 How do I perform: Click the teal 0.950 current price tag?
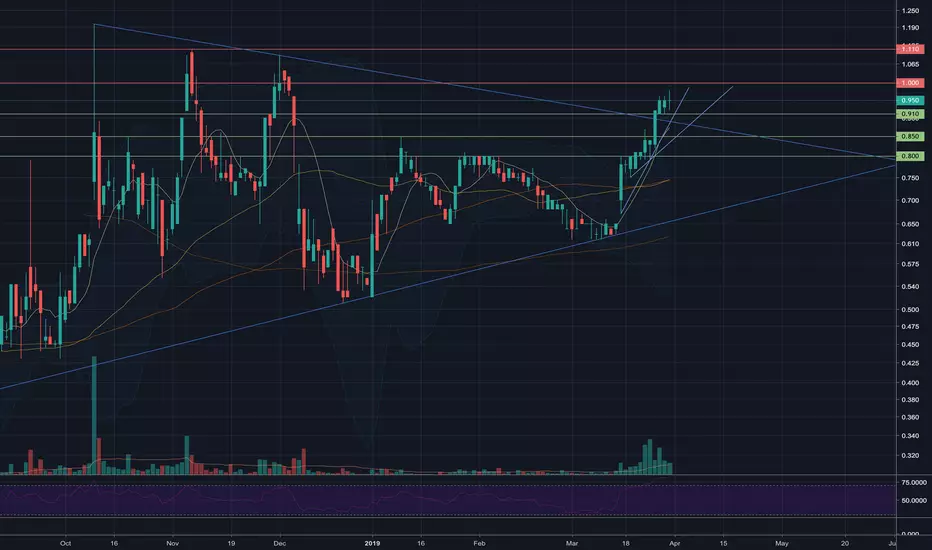pos(910,100)
